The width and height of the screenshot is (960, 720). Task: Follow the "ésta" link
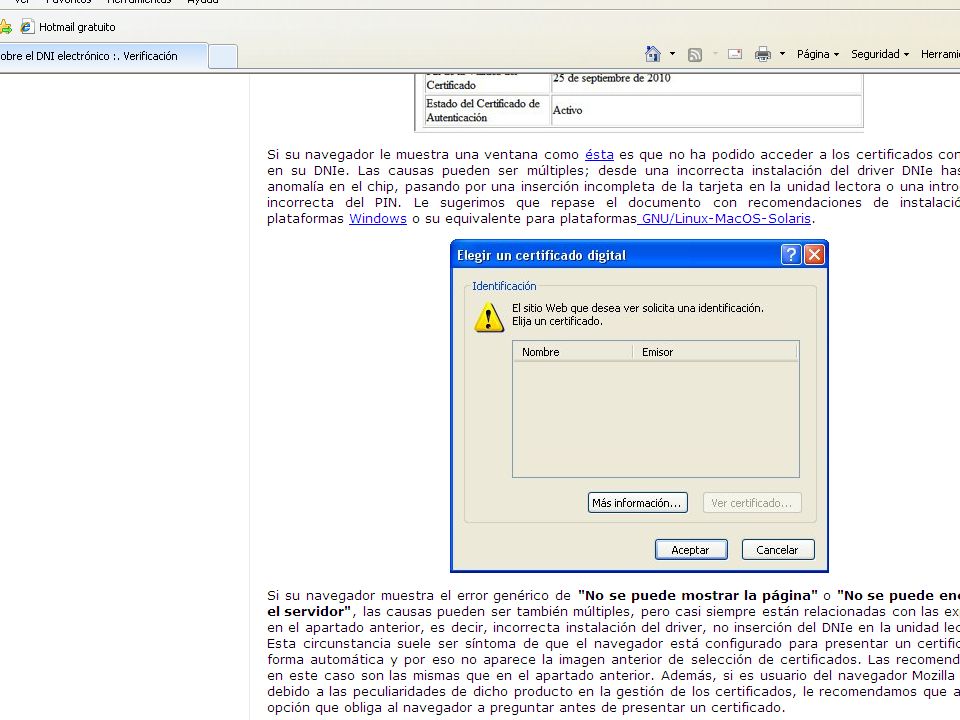599,154
